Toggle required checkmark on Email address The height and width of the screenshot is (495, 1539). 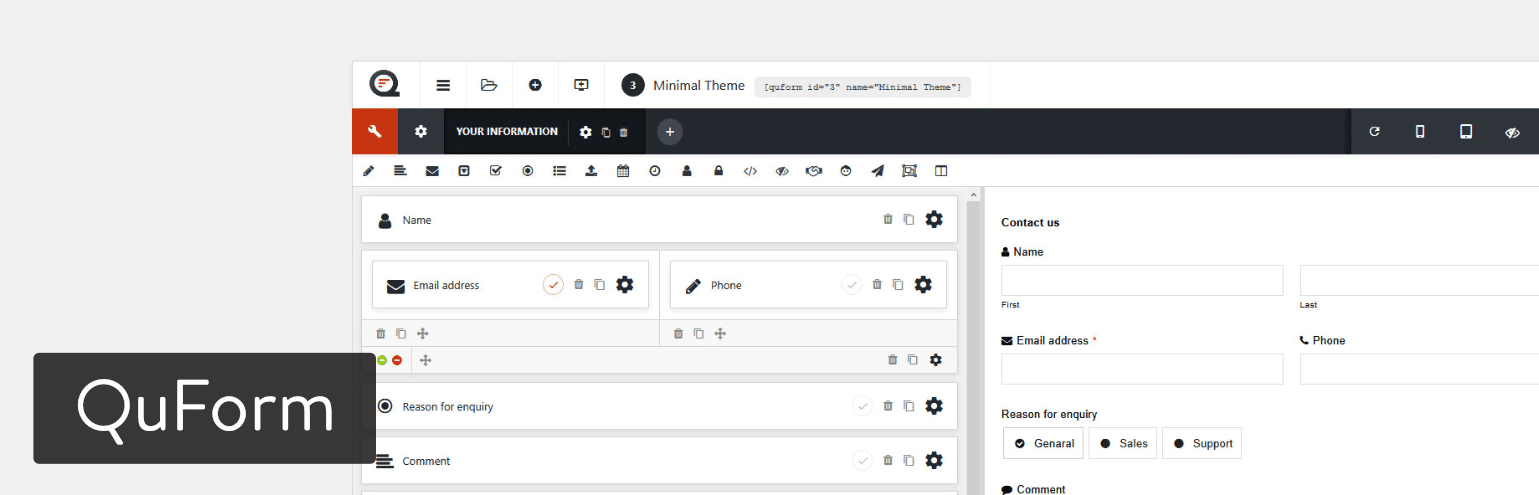click(x=553, y=285)
